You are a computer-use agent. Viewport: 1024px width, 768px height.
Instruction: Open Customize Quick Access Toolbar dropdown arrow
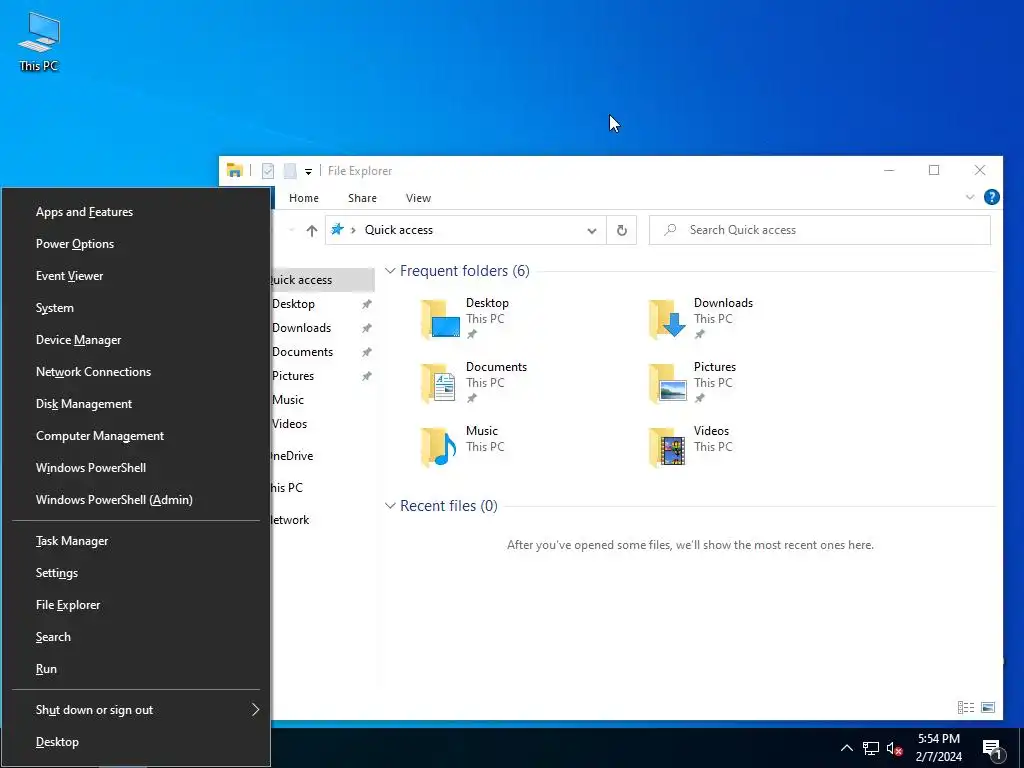point(308,172)
